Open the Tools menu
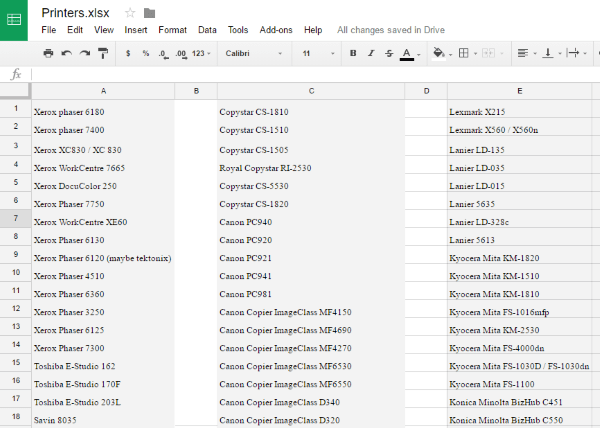Image resolution: width=600 pixels, height=428 pixels. 238,30
